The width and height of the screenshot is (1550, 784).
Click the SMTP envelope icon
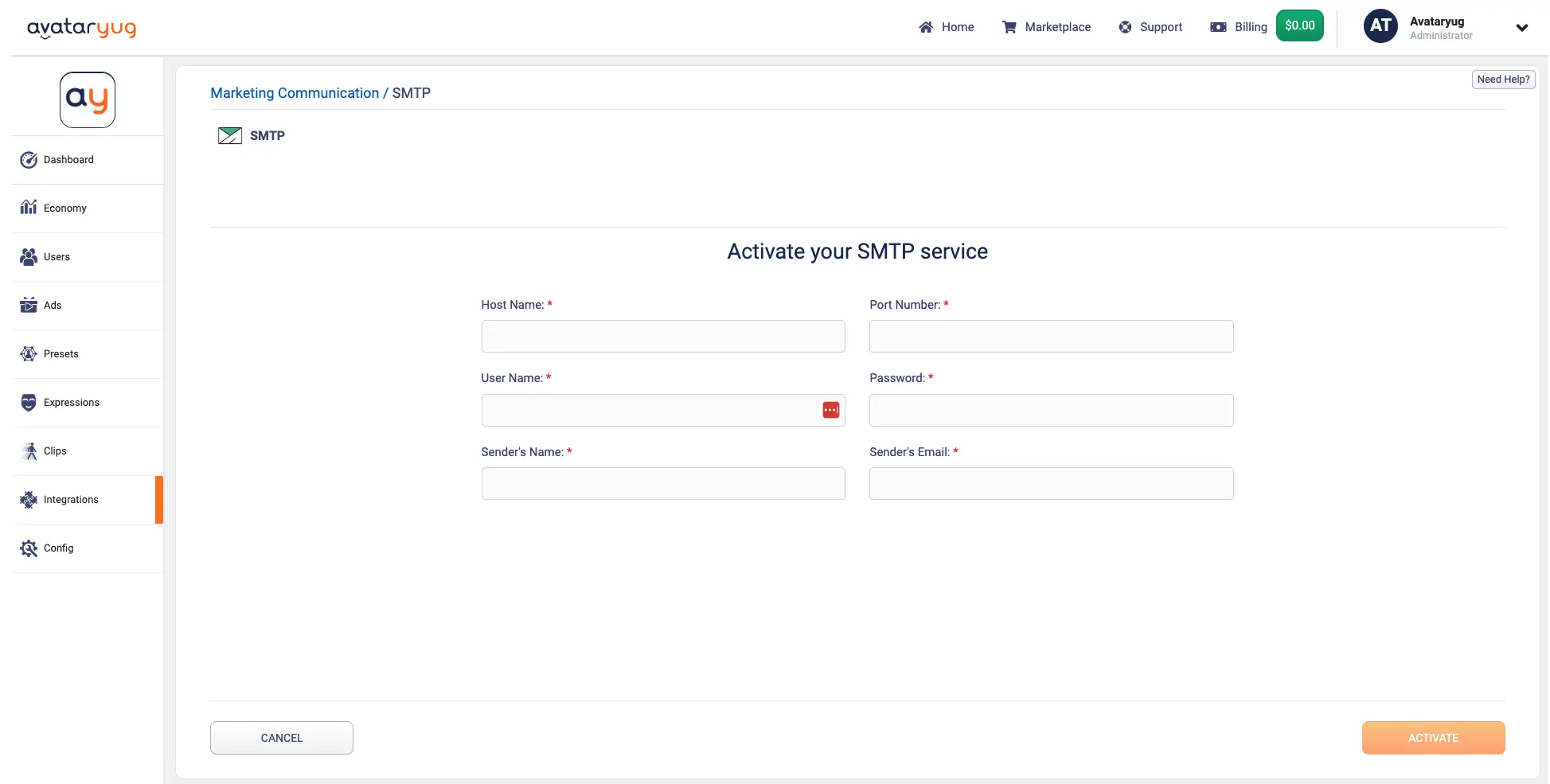click(x=229, y=135)
